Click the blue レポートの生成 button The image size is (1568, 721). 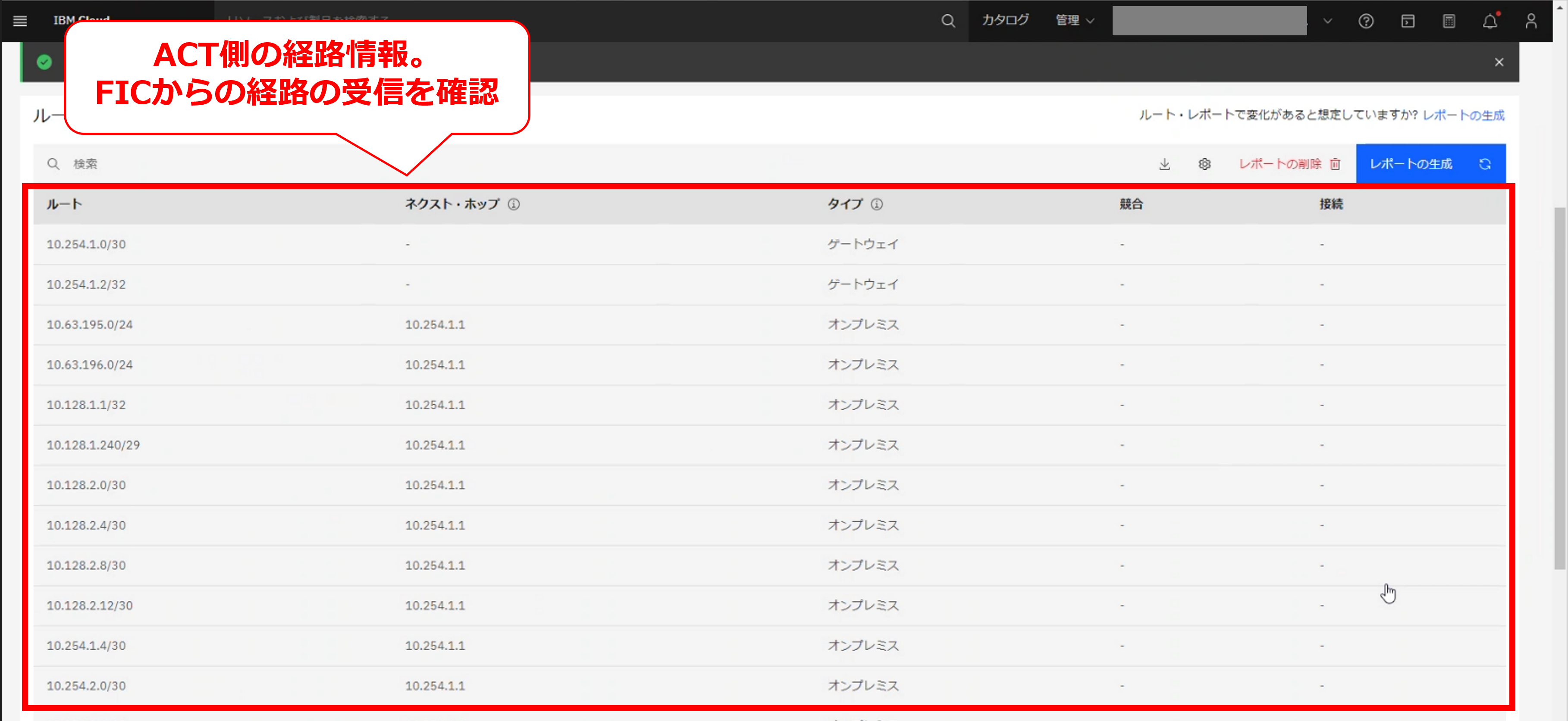pyautogui.click(x=1430, y=164)
